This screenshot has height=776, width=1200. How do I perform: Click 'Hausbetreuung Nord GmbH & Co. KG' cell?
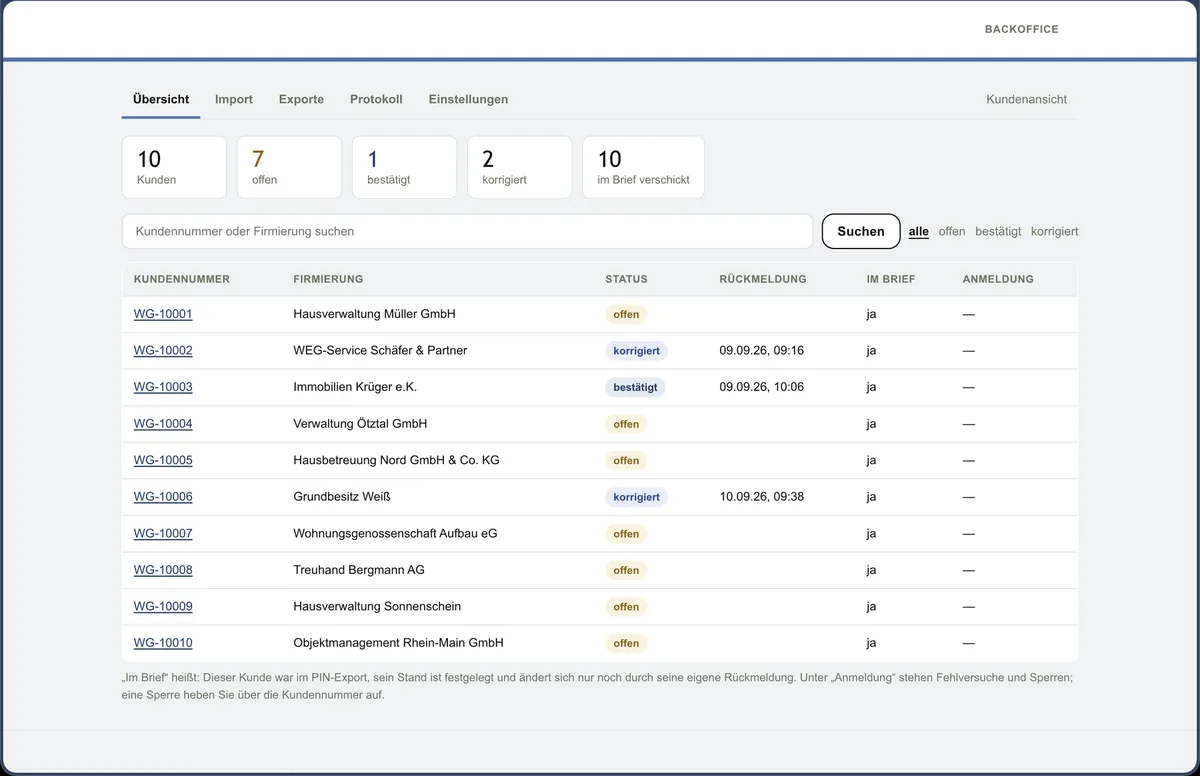click(x=396, y=460)
